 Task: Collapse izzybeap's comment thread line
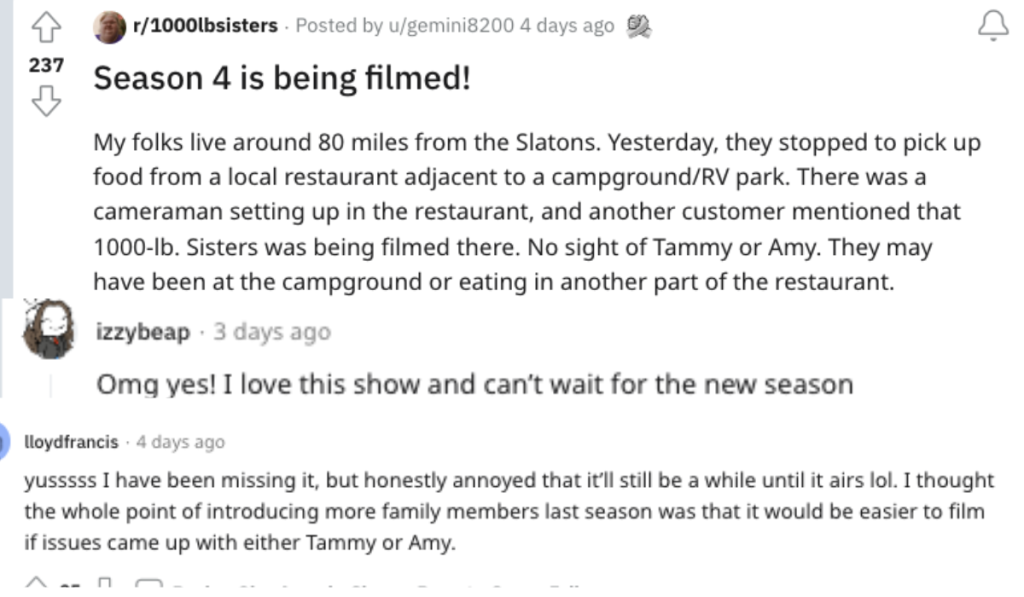(x=51, y=384)
